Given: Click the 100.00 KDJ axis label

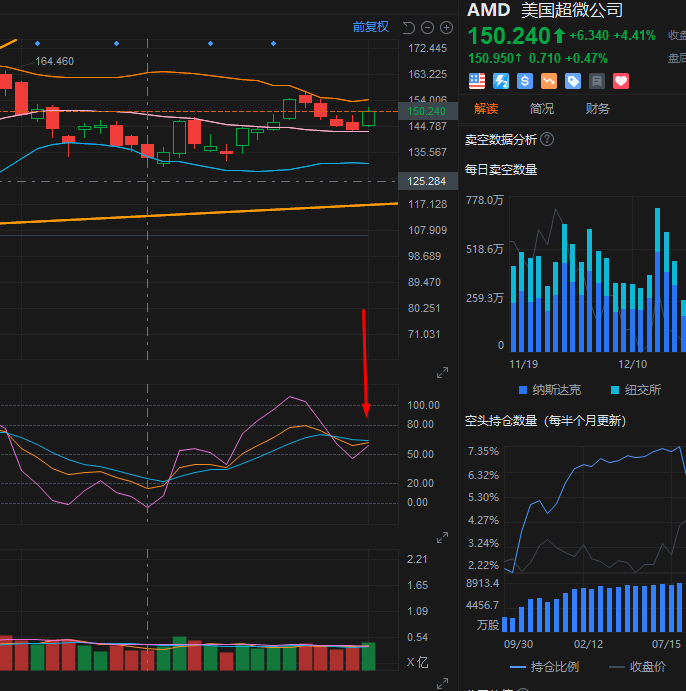Looking at the screenshot, I should [x=423, y=405].
